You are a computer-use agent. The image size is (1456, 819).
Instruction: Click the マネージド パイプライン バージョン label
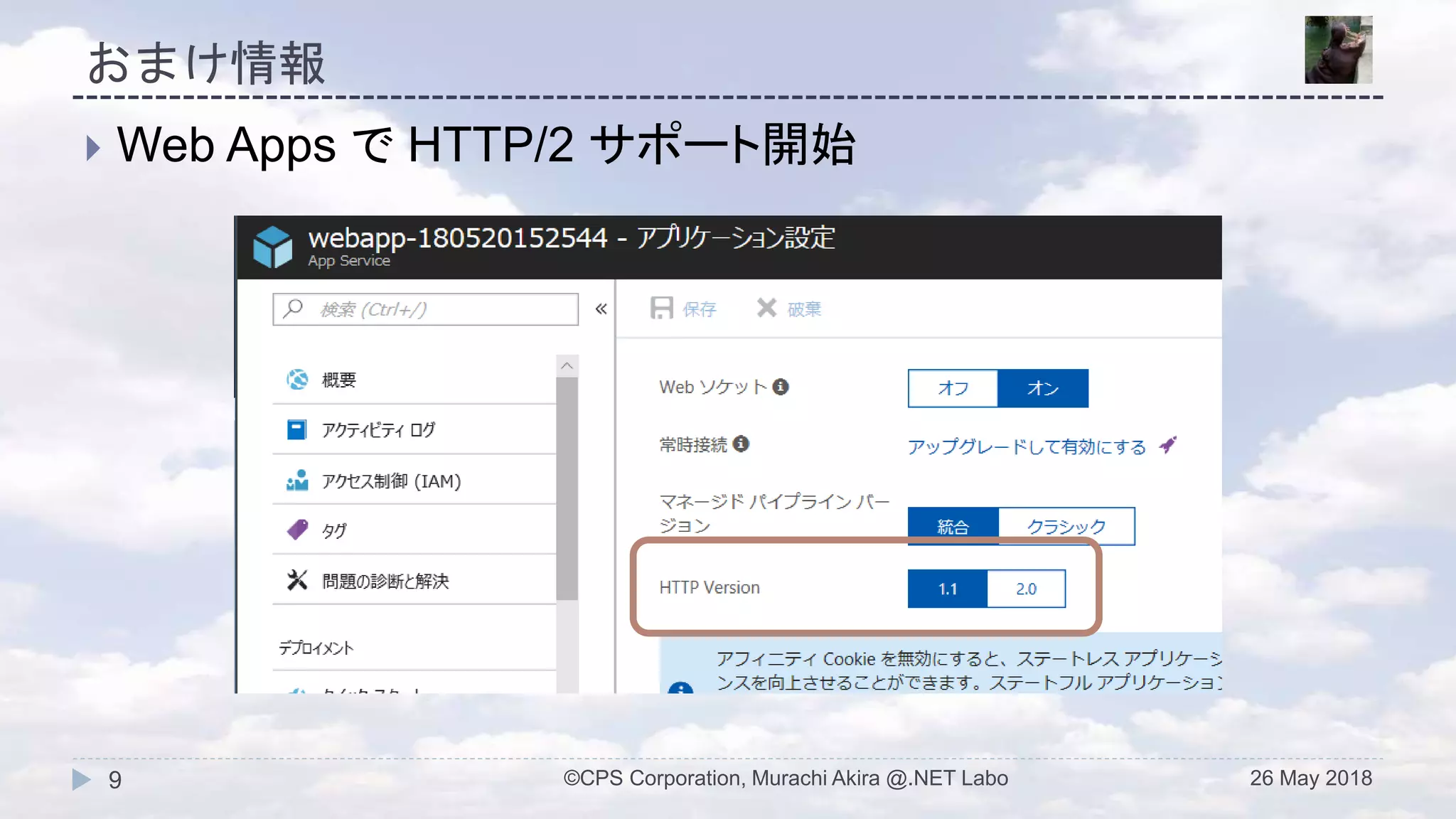click(774, 513)
